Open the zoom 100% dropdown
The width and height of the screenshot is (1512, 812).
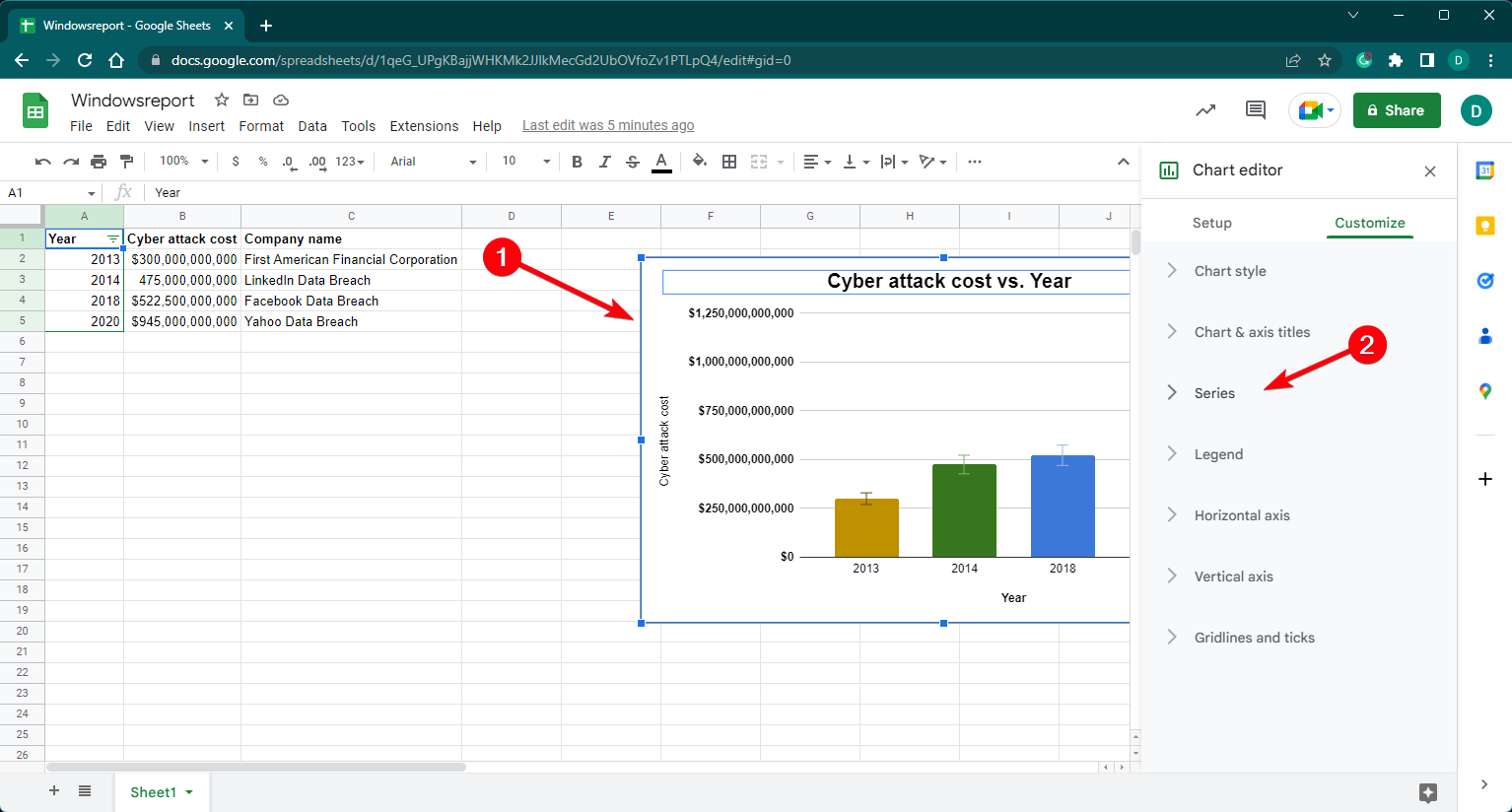coord(184,162)
